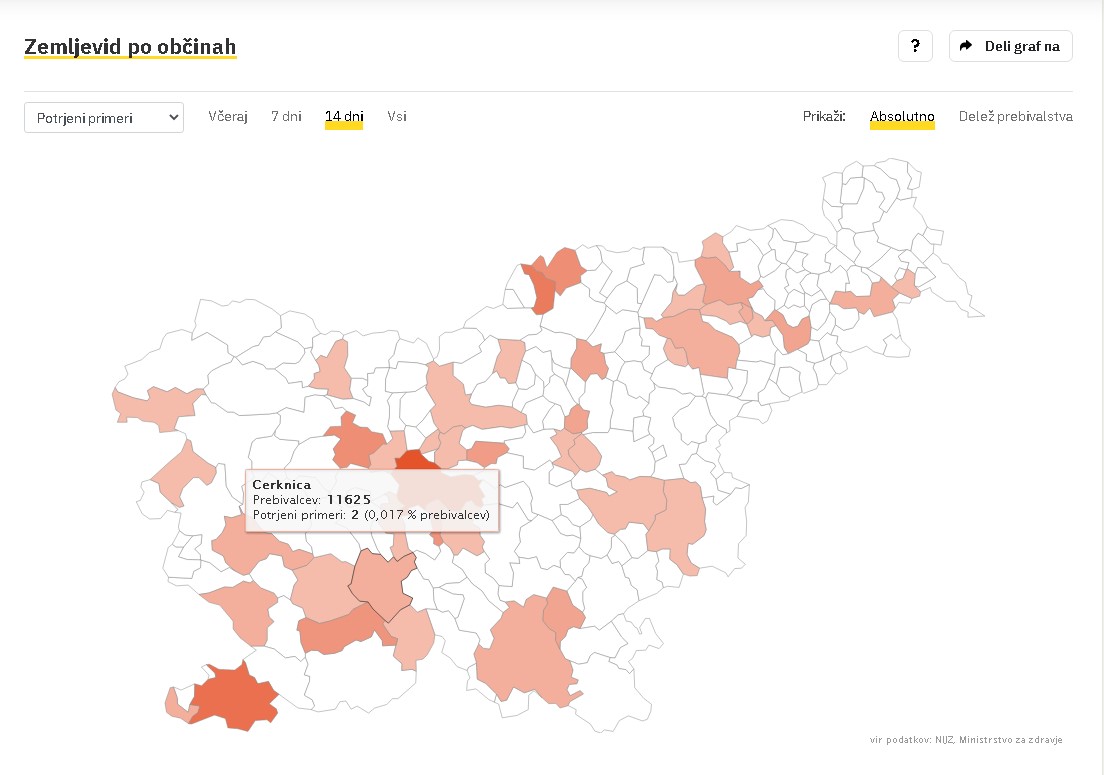Click the share arrow icon
The height and width of the screenshot is (775, 1104).
966,46
